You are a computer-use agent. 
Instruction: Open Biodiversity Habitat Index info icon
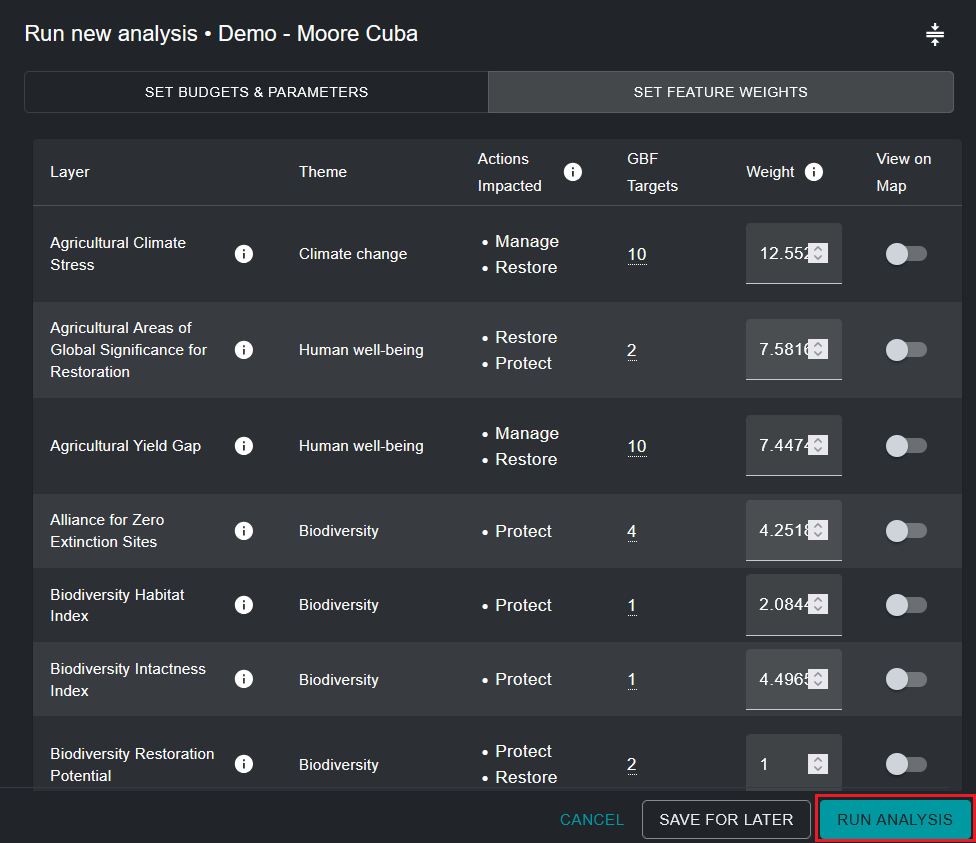(x=243, y=605)
